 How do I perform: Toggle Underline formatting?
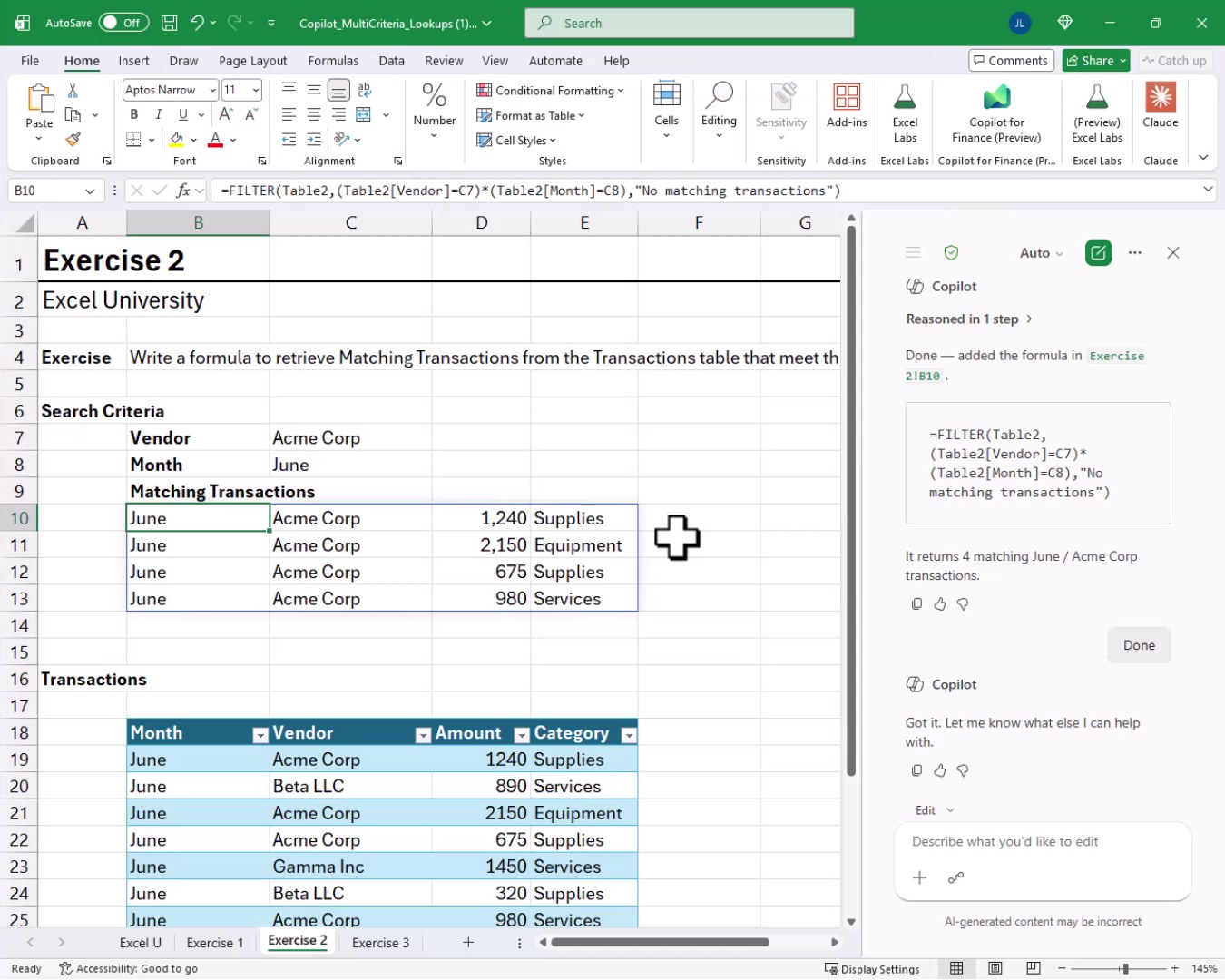183,114
